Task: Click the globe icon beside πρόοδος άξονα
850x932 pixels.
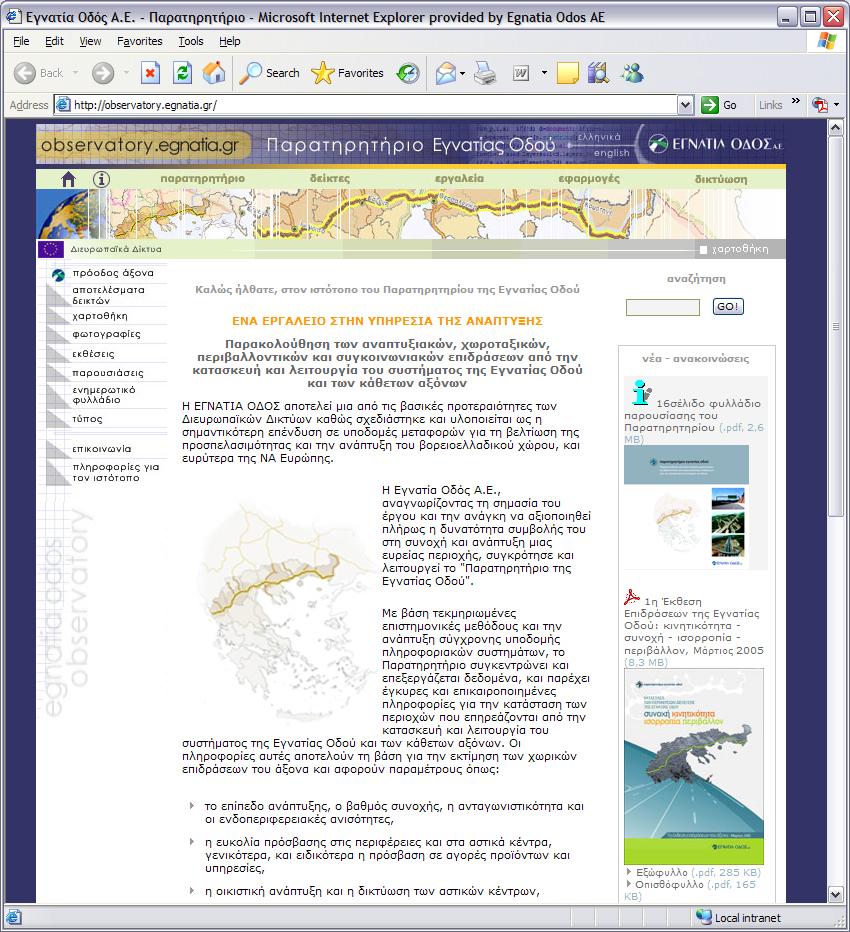Action: pyautogui.click(x=58, y=275)
